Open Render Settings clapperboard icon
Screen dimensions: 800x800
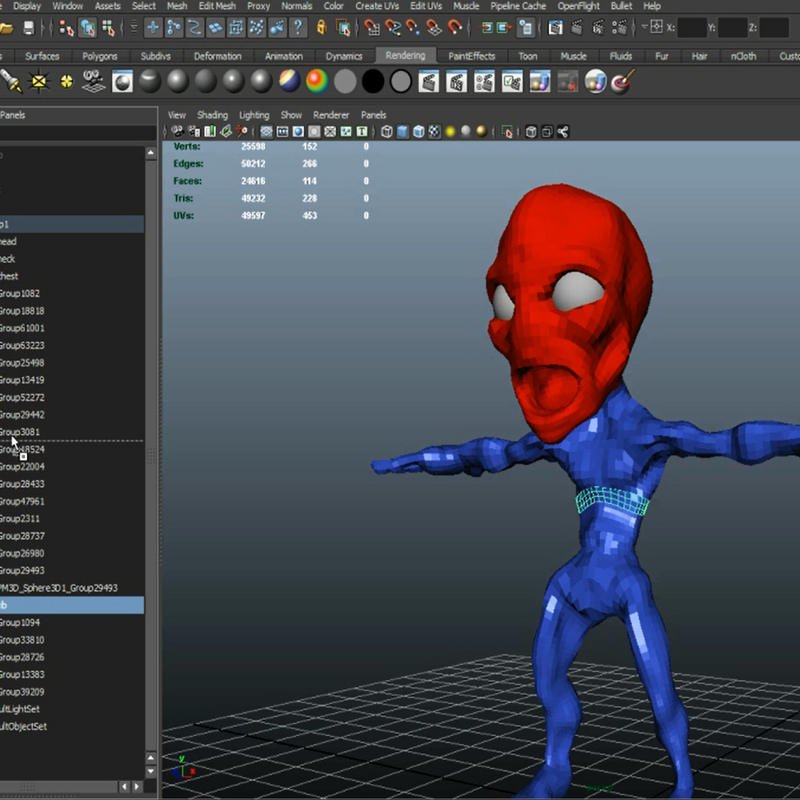(x=619, y=28)
